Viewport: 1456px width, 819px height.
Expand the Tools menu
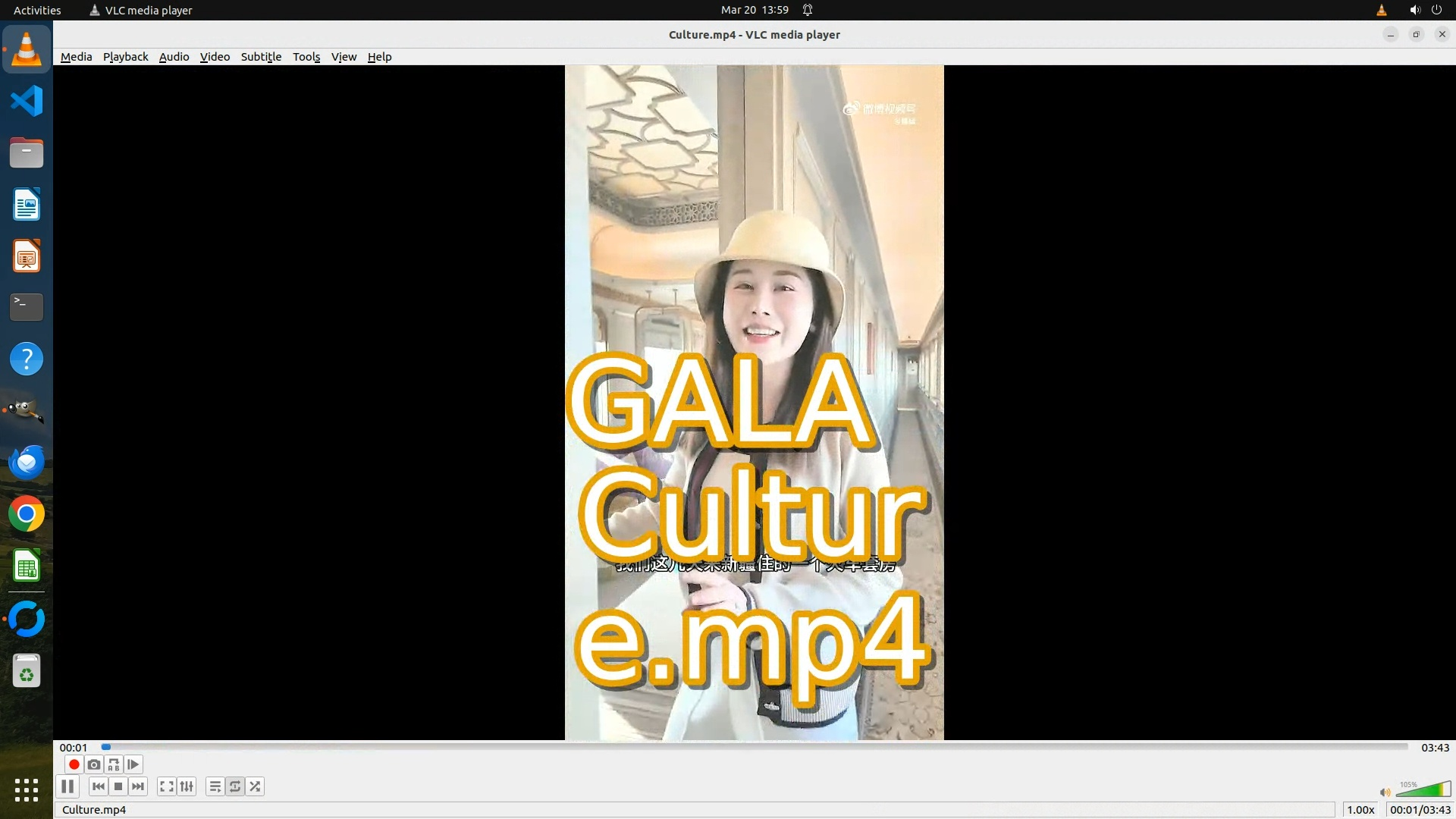point(306,57)
